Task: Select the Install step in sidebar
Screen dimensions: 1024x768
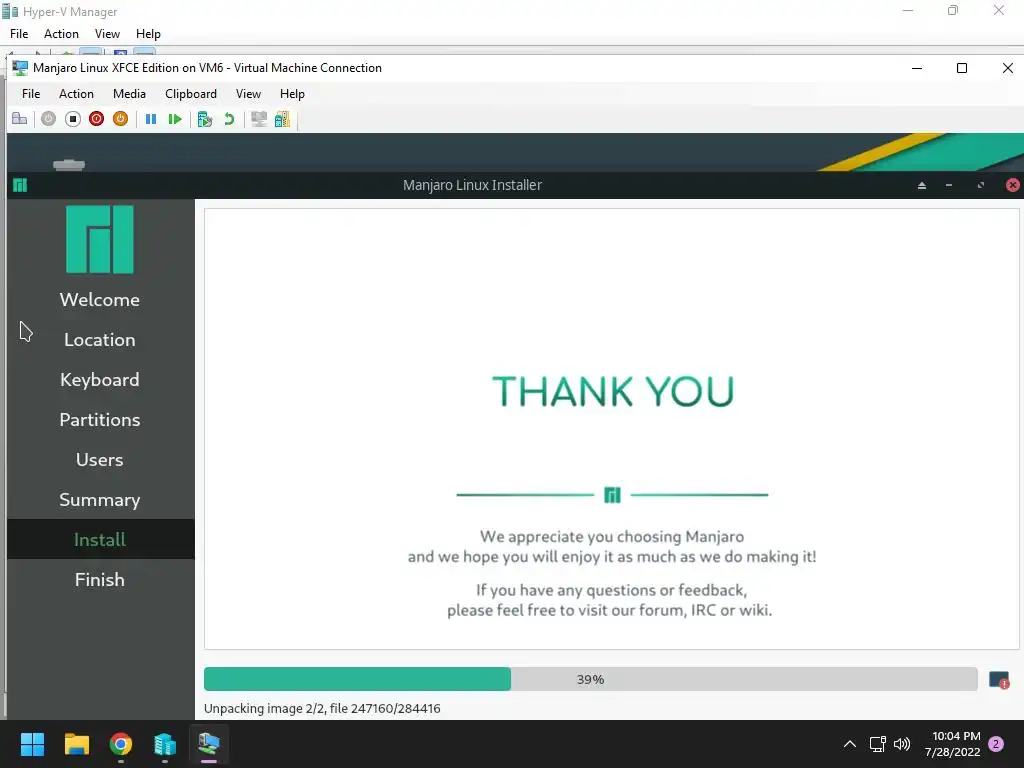Action: (100, 539)
